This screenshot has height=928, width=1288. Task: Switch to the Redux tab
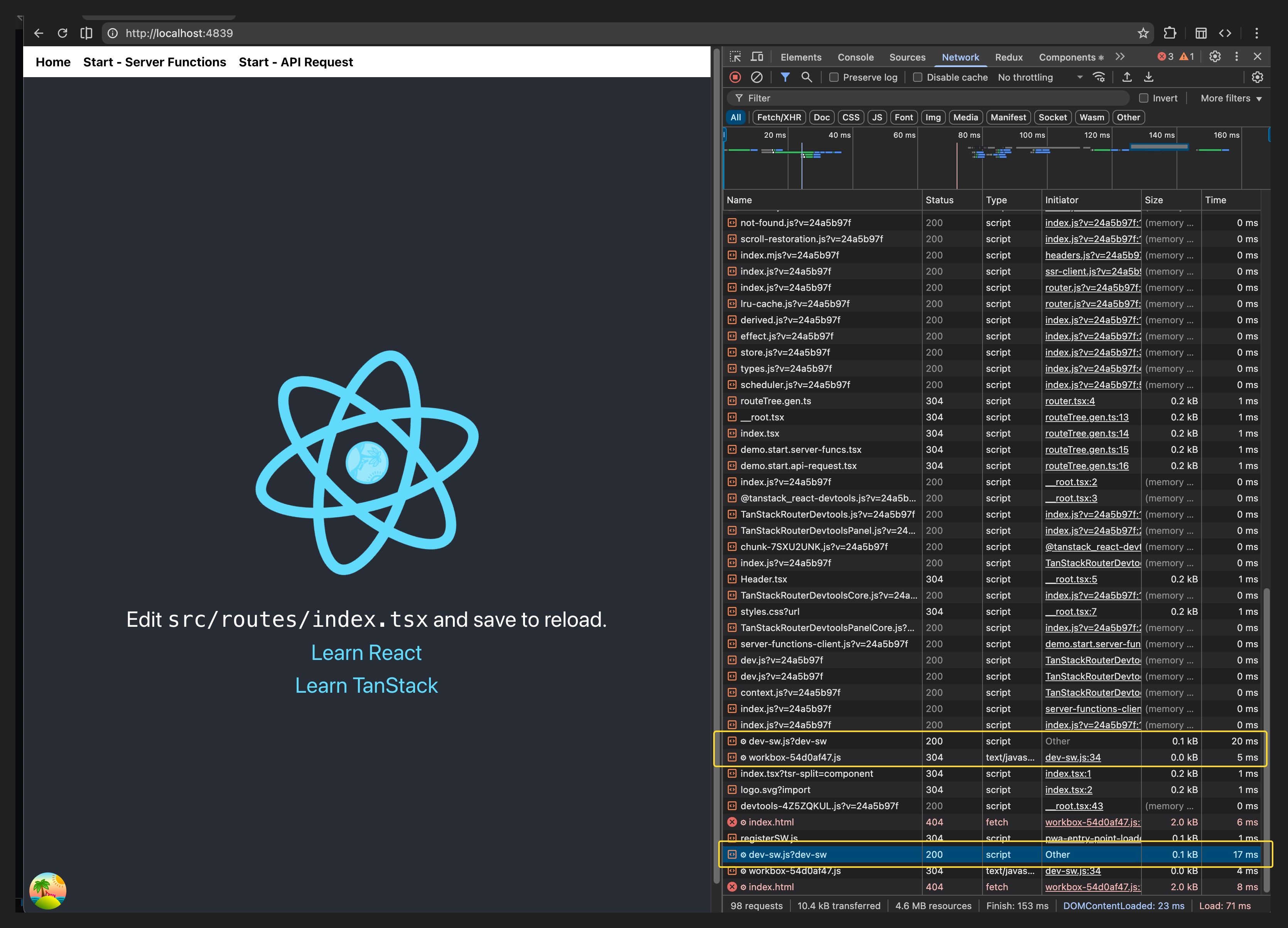(1009, 57)
